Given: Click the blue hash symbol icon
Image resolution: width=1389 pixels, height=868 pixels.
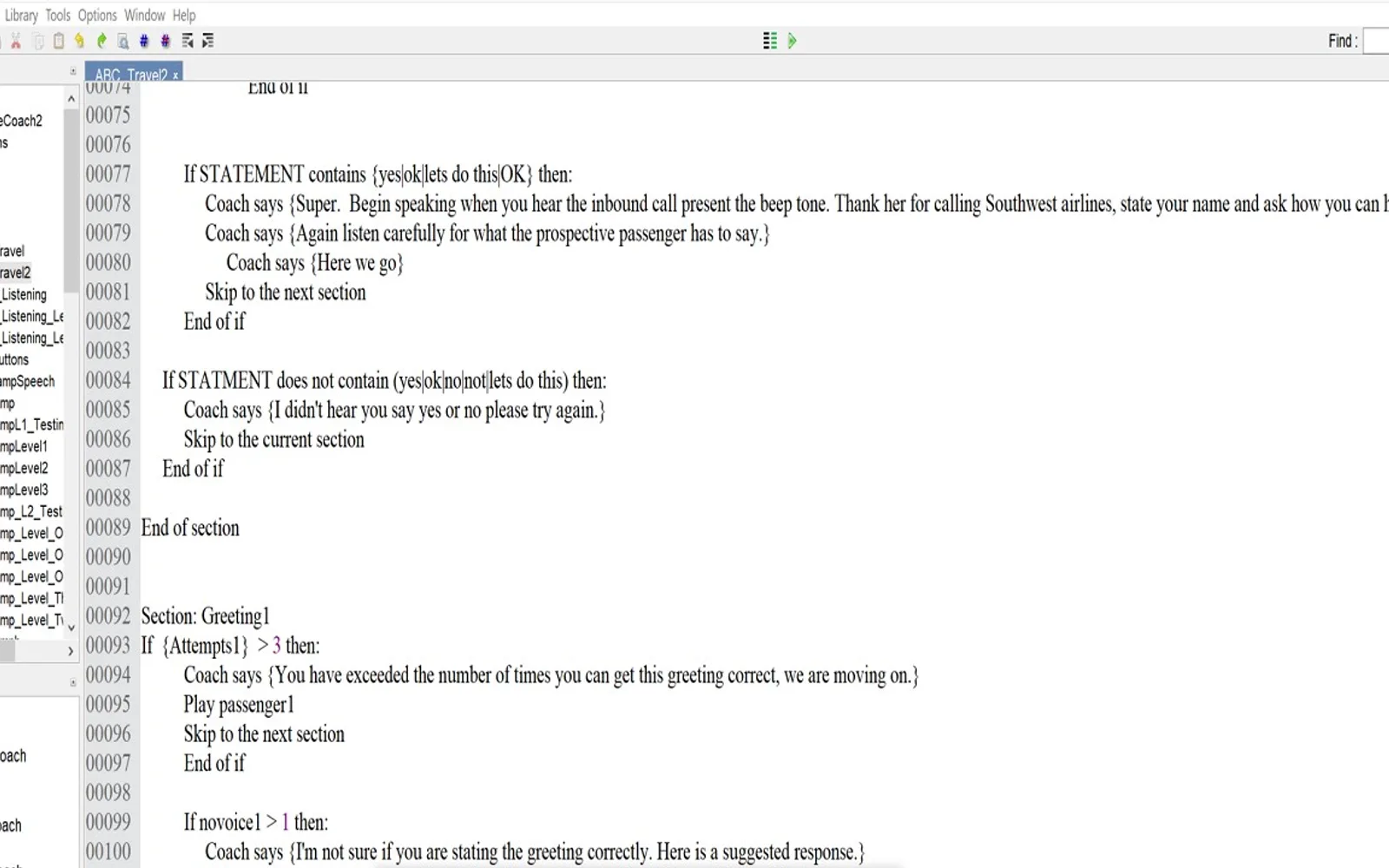Looking at the screenshot, I should click(144, 41).
